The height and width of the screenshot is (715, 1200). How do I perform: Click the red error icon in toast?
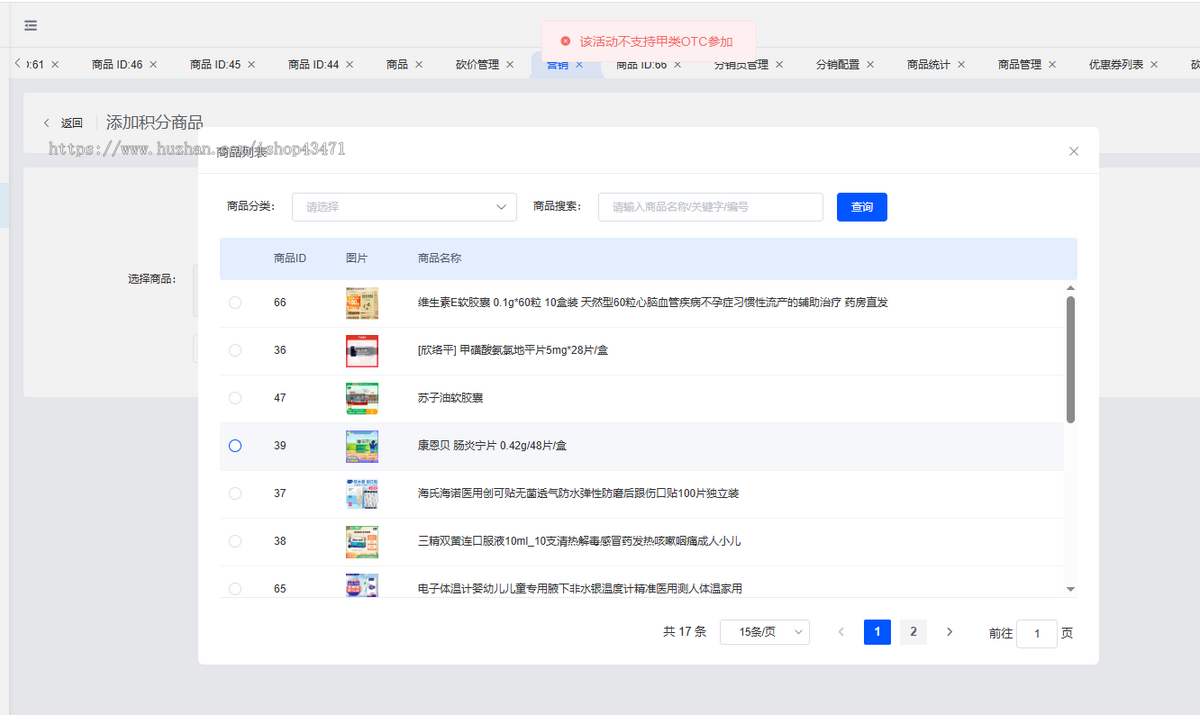565,41
